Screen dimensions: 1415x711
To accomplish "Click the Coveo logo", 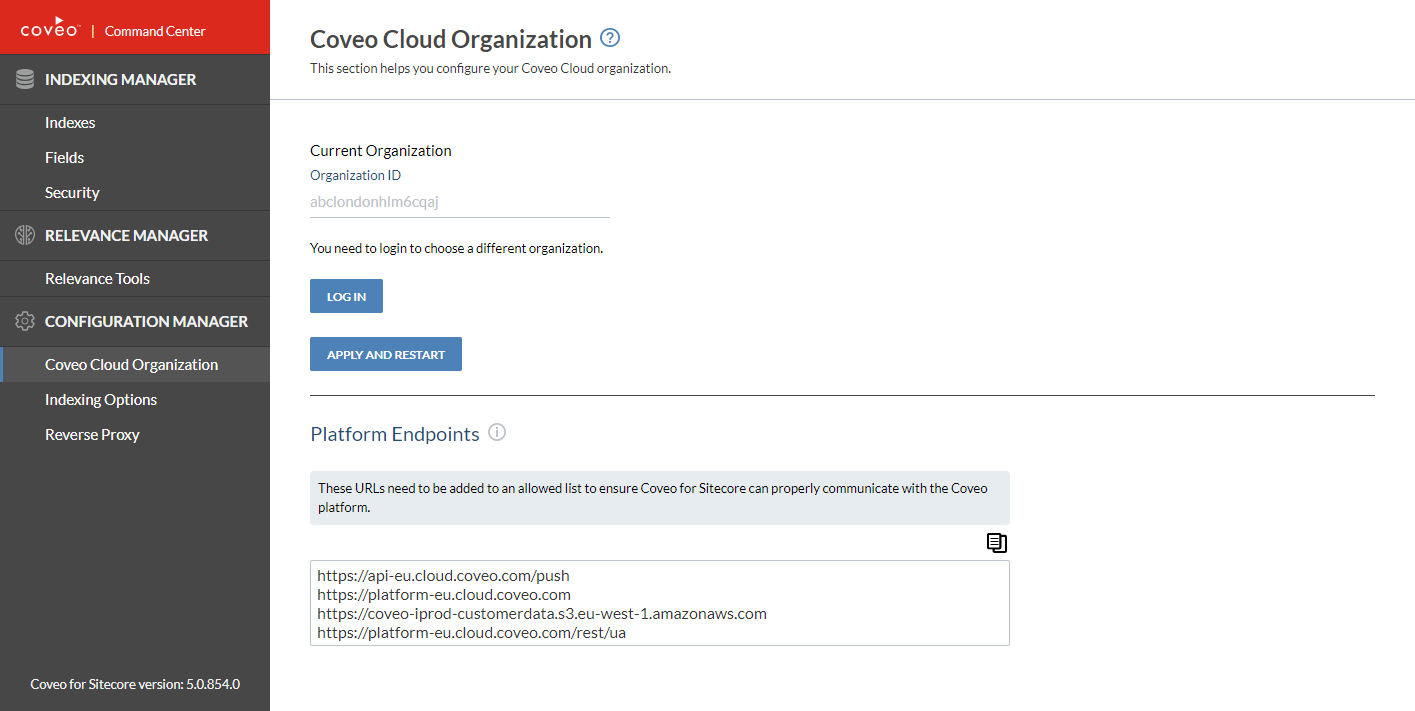I will click(x=52, y=30).
